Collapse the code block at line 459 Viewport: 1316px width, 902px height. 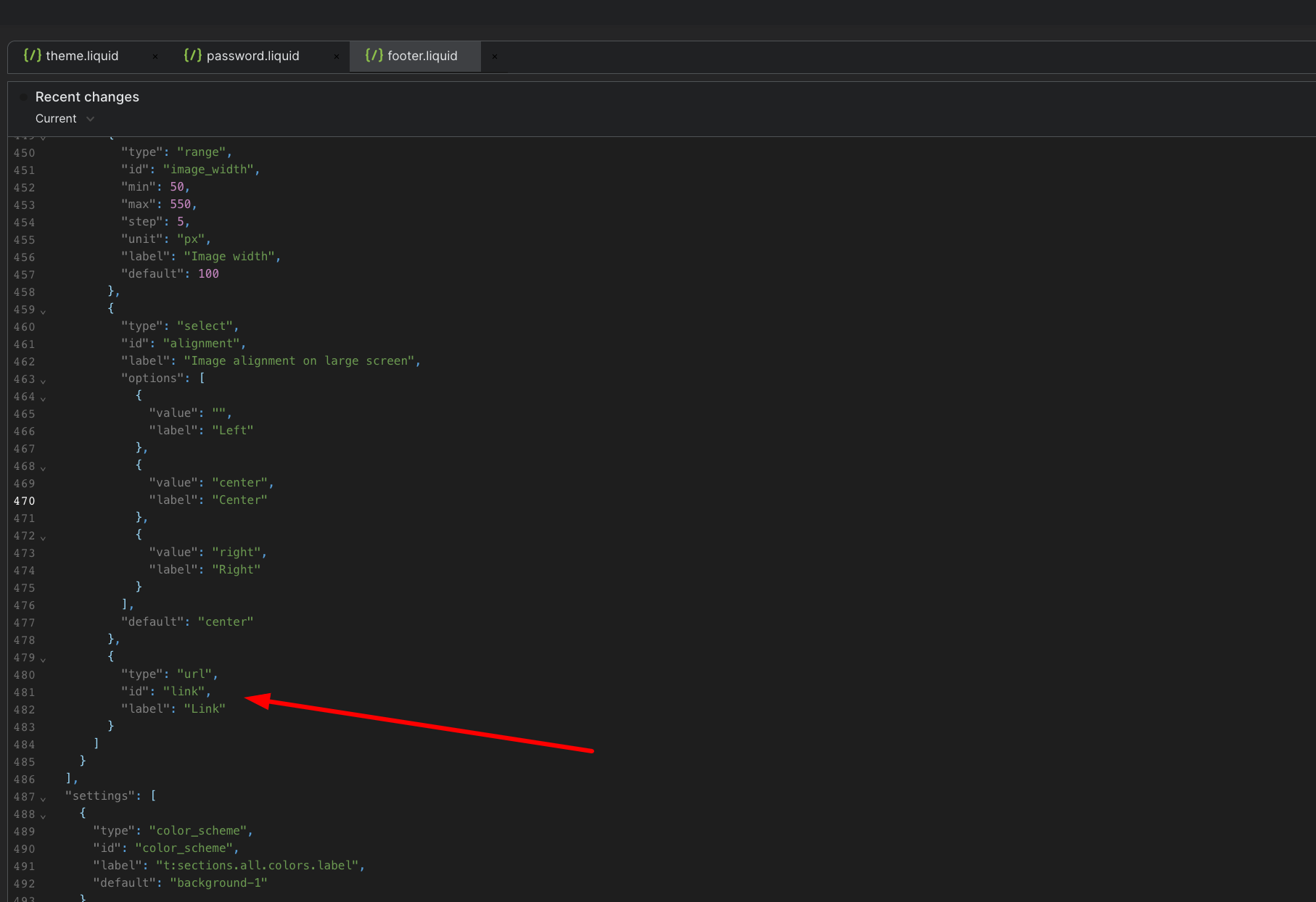tap(44, 311)
